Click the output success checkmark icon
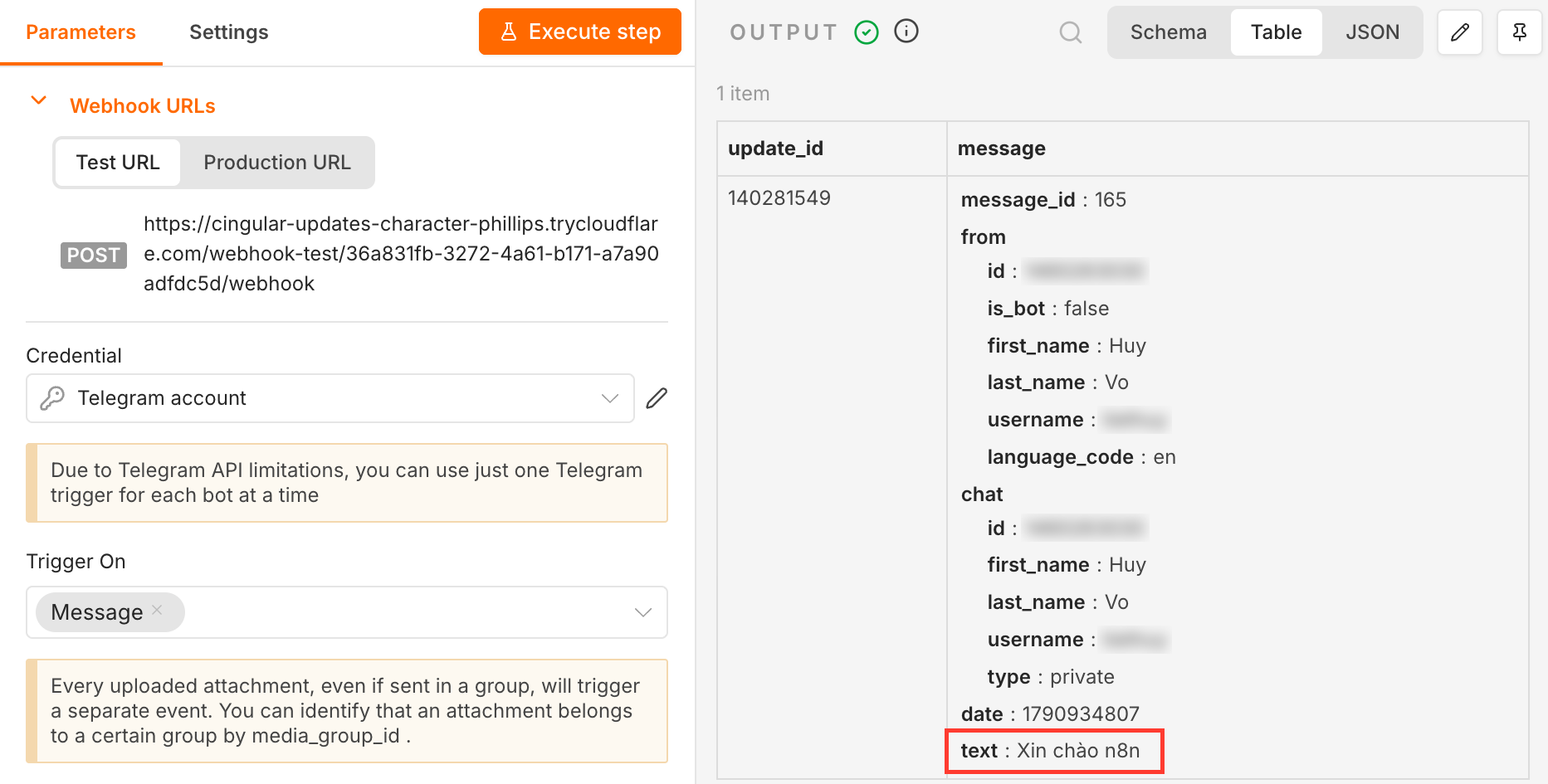The height and width of the screenshot is (784, 1548). point(867,32)
